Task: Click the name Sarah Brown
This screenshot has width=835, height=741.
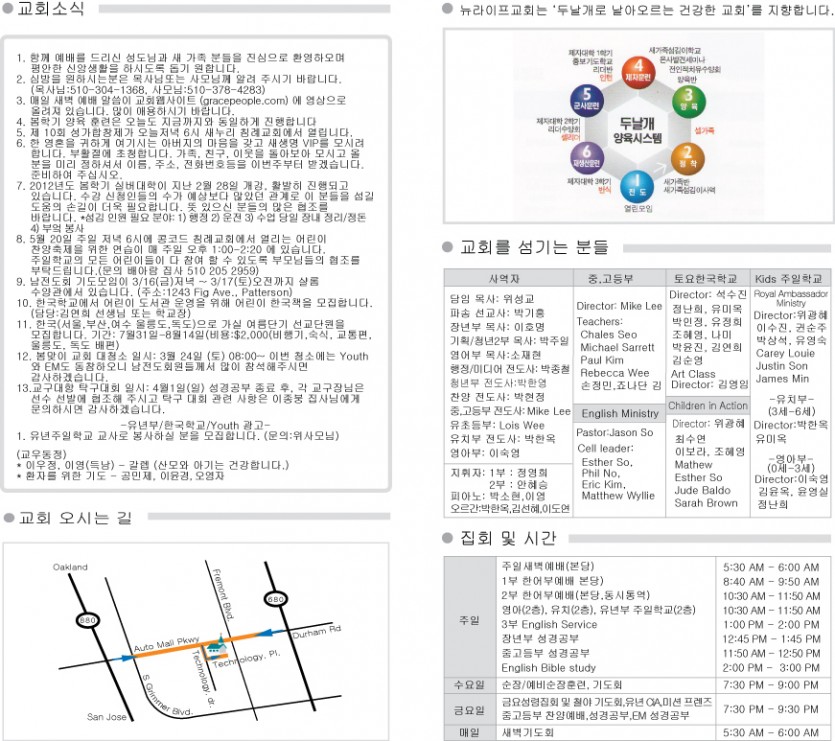Action: tap(706, 503)
